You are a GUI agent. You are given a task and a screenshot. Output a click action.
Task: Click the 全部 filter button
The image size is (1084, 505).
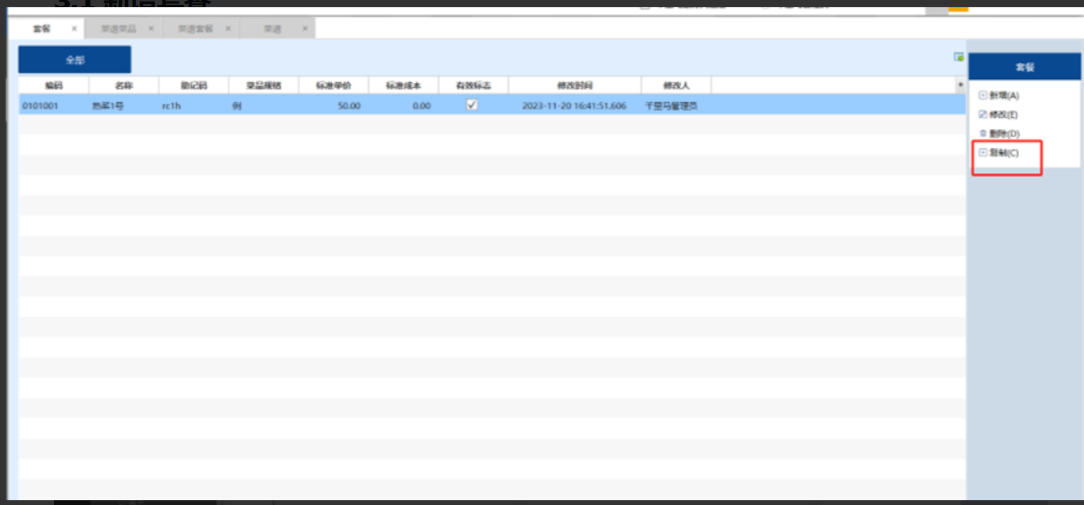point(74,60)
